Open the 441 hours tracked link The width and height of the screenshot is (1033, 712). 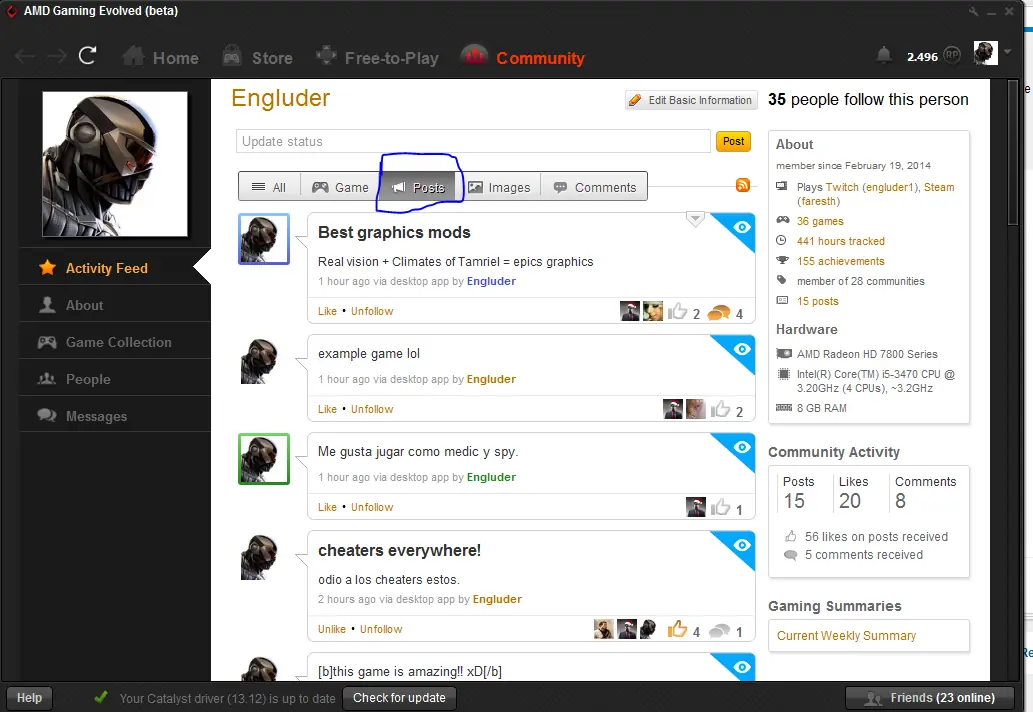pyautogui.click(x=841, y=241)
